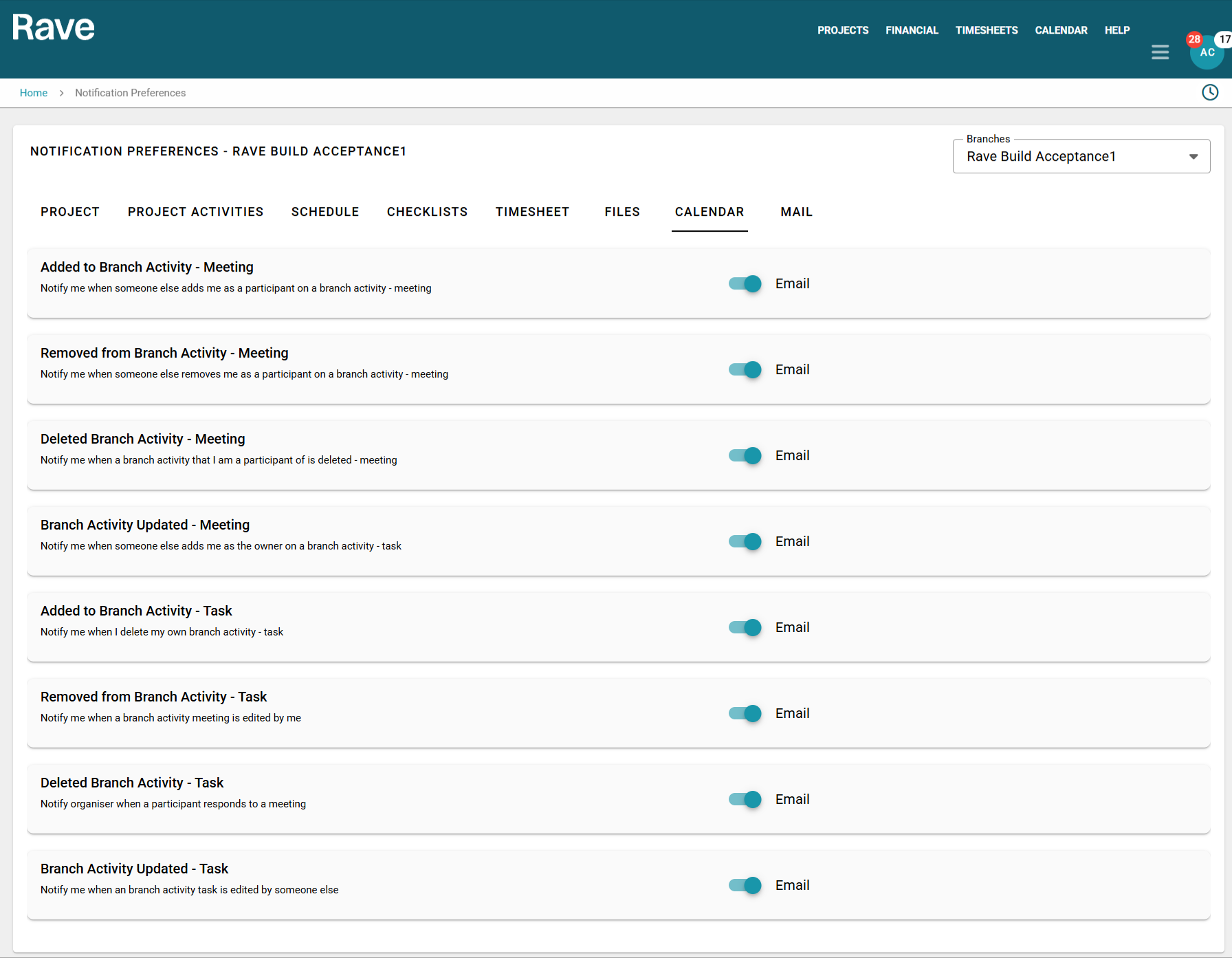
Task: Expand the Branches dropdown arrow
Action: pos(1193,157)
